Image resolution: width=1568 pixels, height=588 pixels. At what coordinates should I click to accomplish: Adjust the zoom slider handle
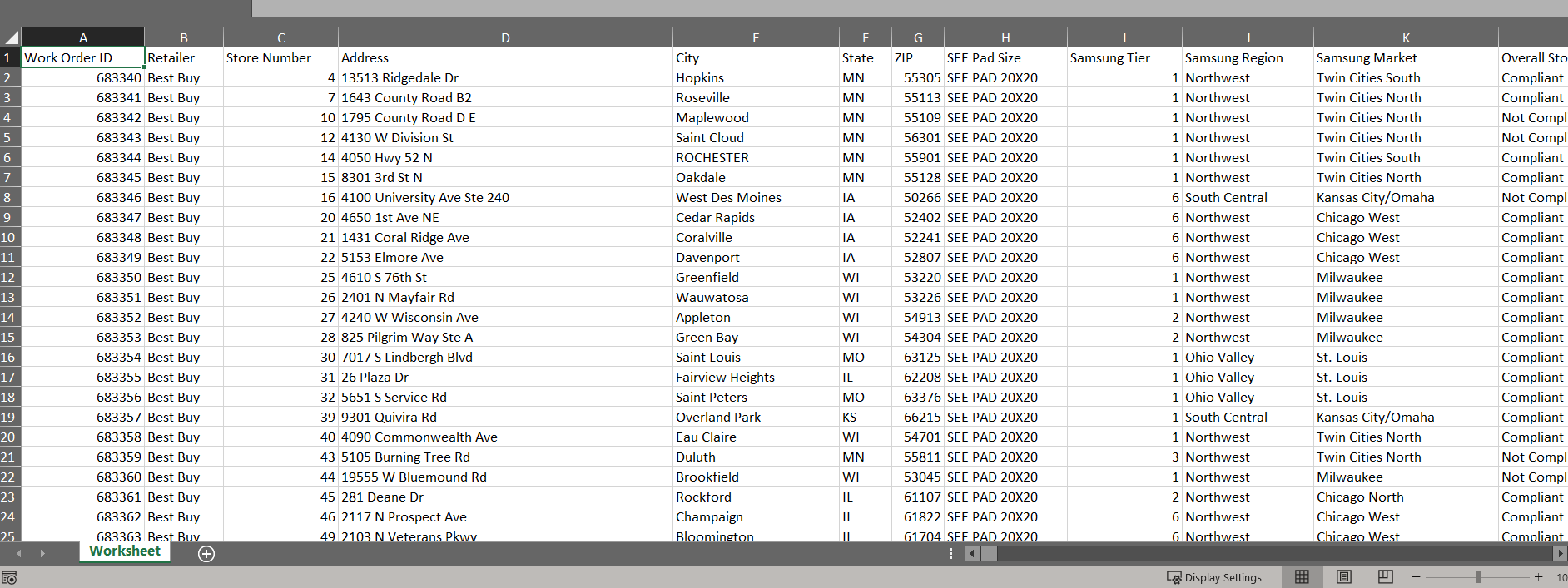pos(1478,577)
